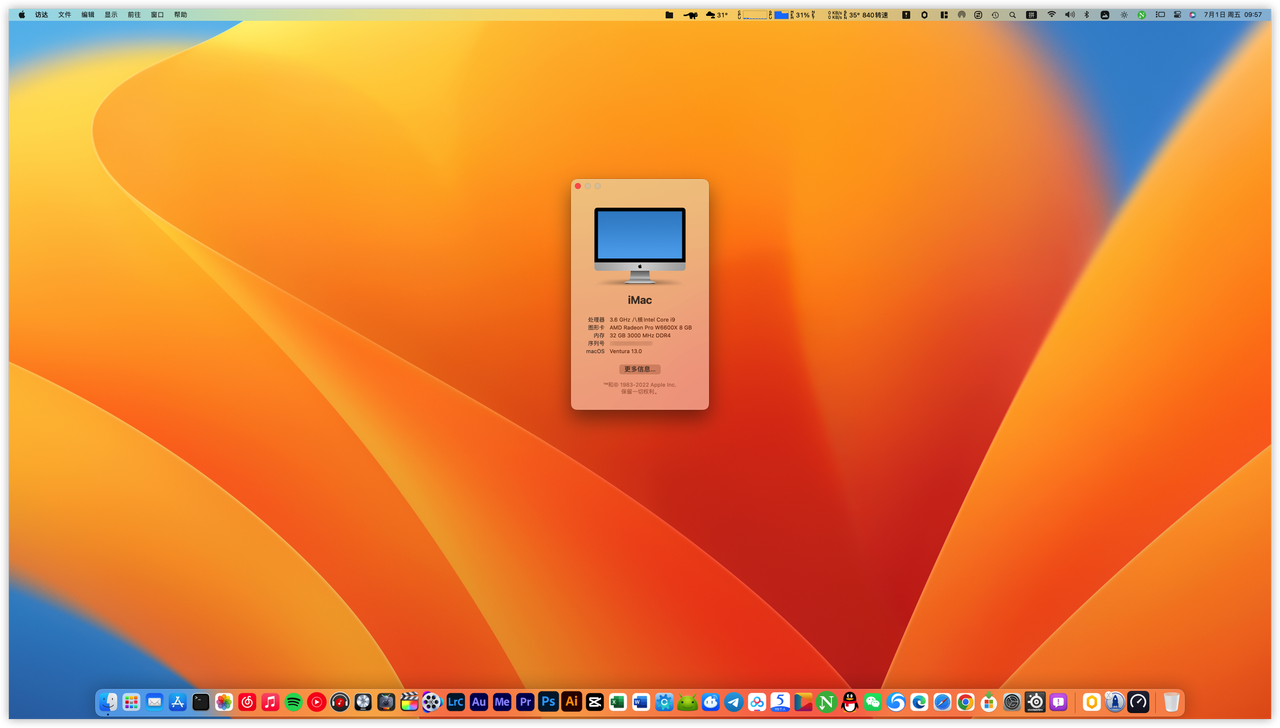The image size is (1280, 728).
Task: Open the 文件 menu
Action: tap(65, 15)
